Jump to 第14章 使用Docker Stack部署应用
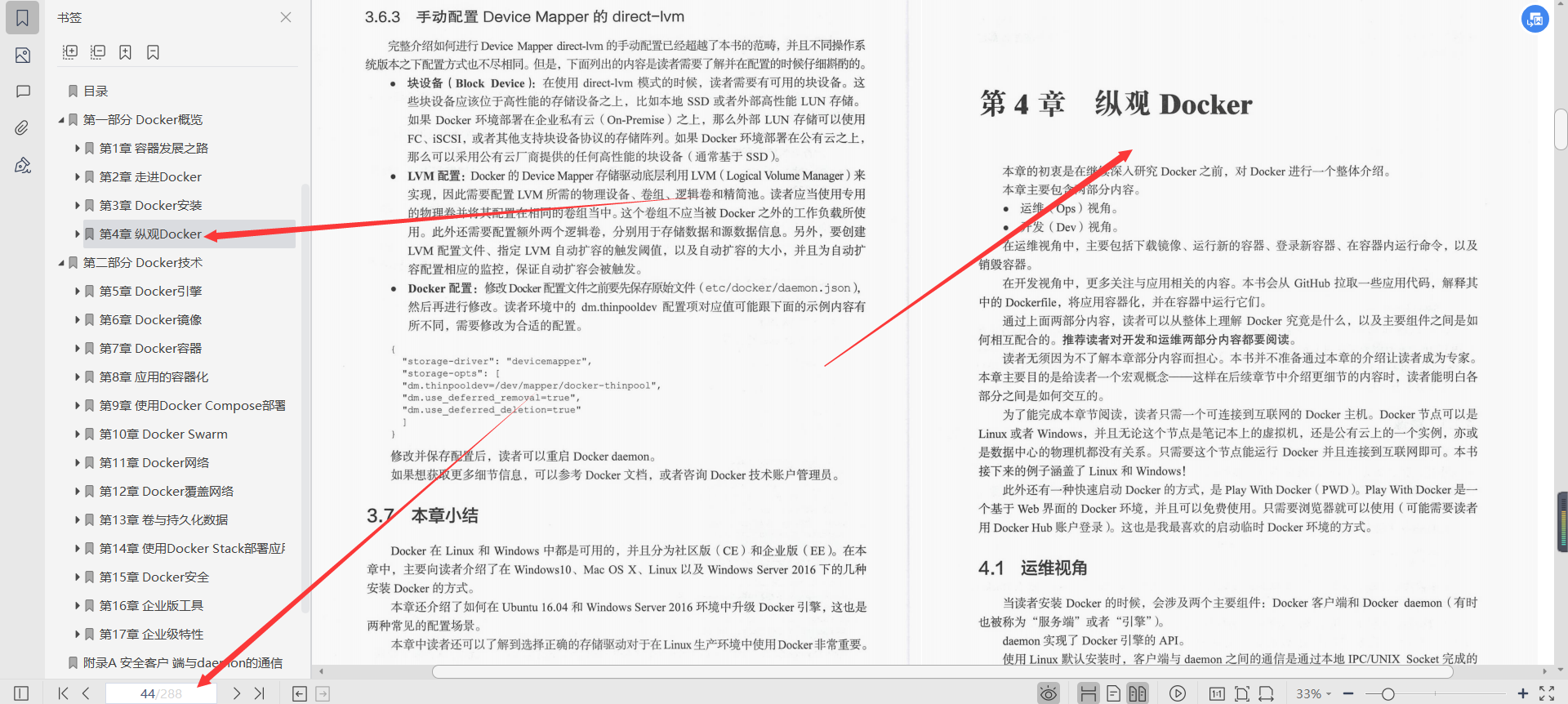 (x=193, y=549)
